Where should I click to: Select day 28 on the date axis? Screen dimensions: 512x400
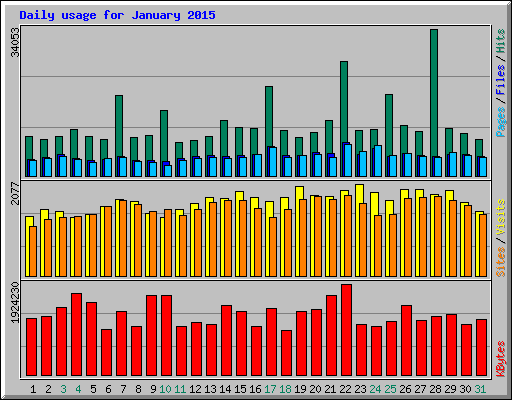click(435, 389)
